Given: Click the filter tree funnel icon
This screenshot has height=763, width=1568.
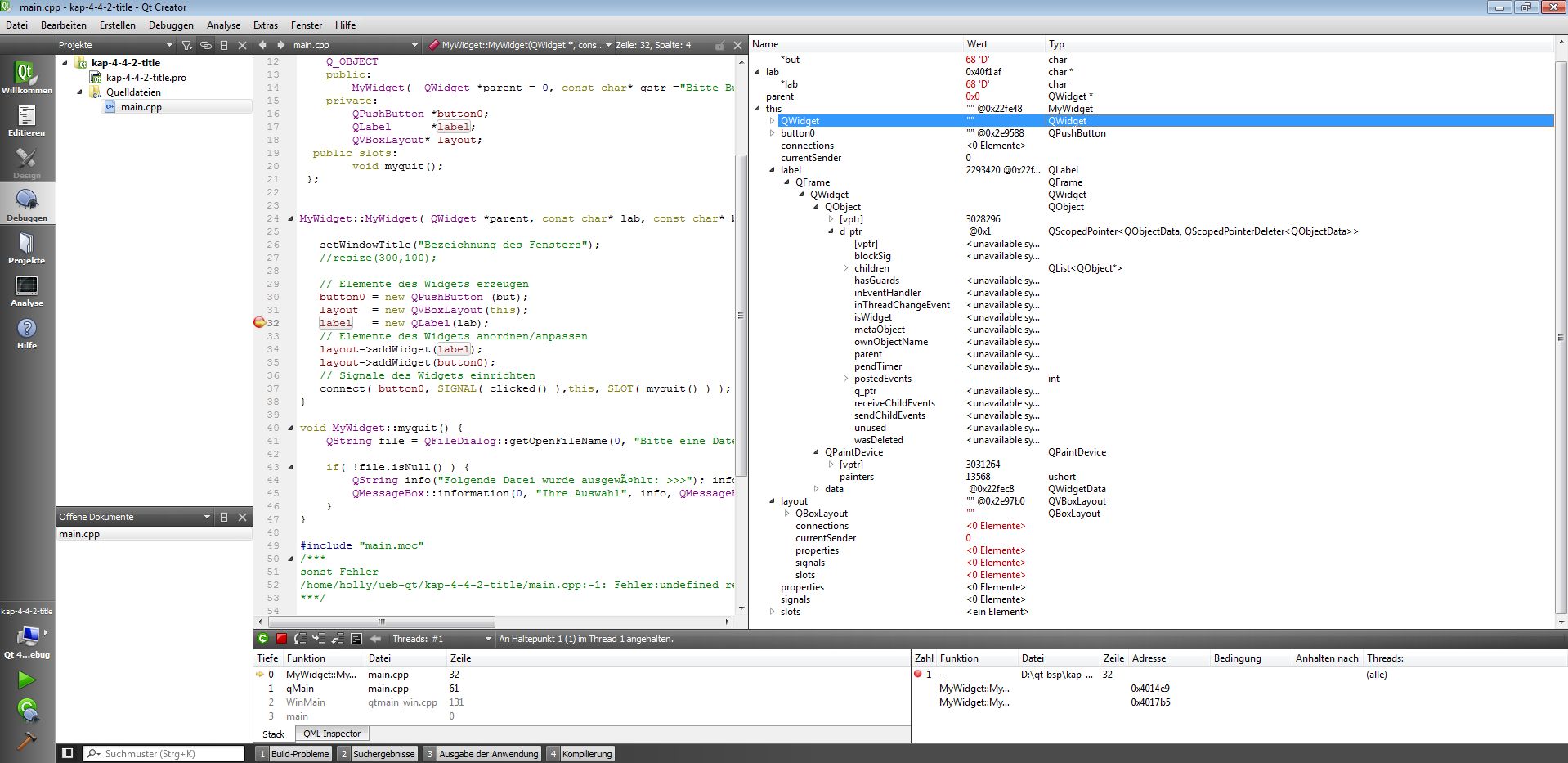Looking at the screenshot, I should [x=187, y=45].
